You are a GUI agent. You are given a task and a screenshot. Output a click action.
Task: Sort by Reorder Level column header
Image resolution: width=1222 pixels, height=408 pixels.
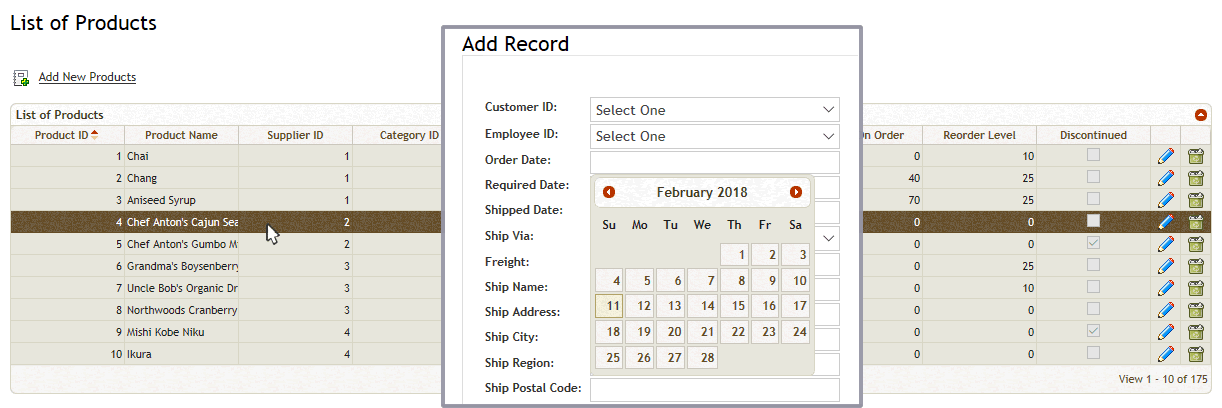[979, 135]
